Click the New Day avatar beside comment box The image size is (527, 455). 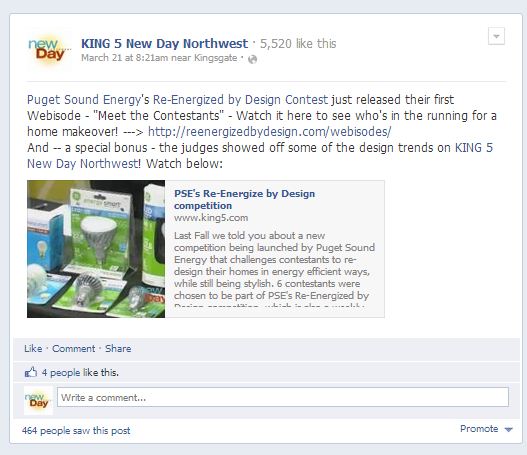[x=38, y=400]
